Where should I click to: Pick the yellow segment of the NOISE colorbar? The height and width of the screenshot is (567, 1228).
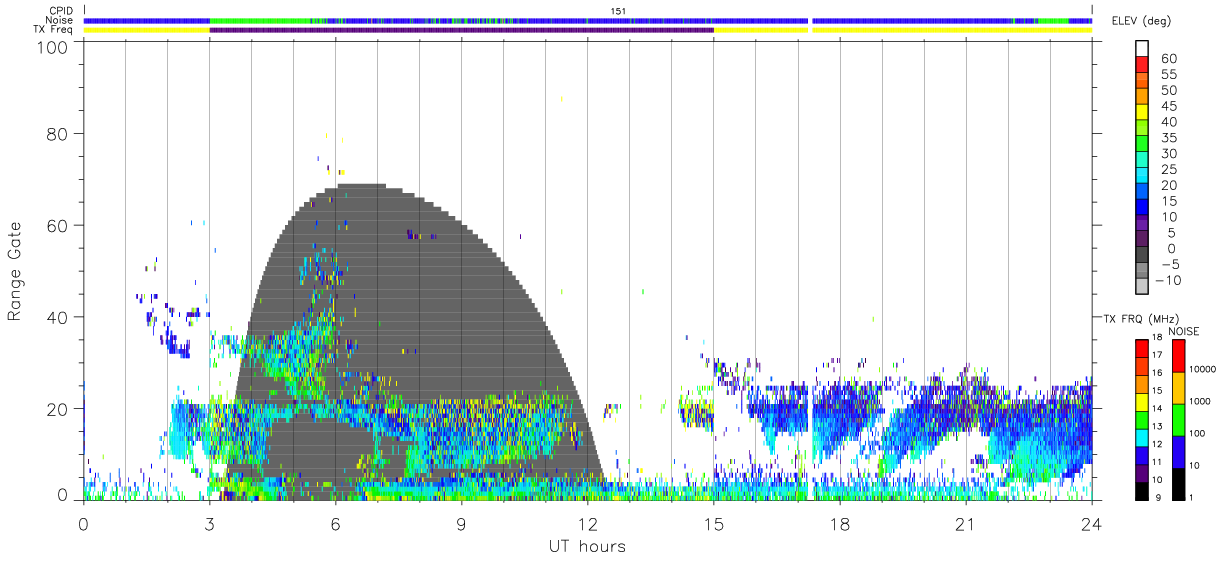click(1178, 387)
